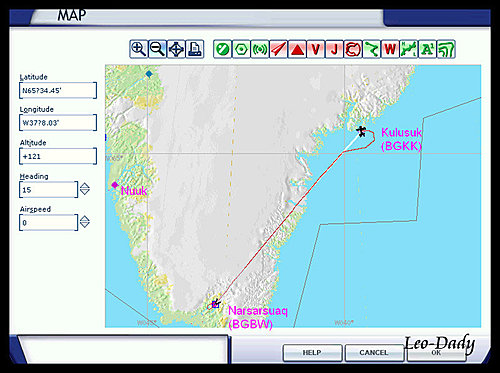Click the Latitude field label
The image size is (500, 373).
pos(33,77)
